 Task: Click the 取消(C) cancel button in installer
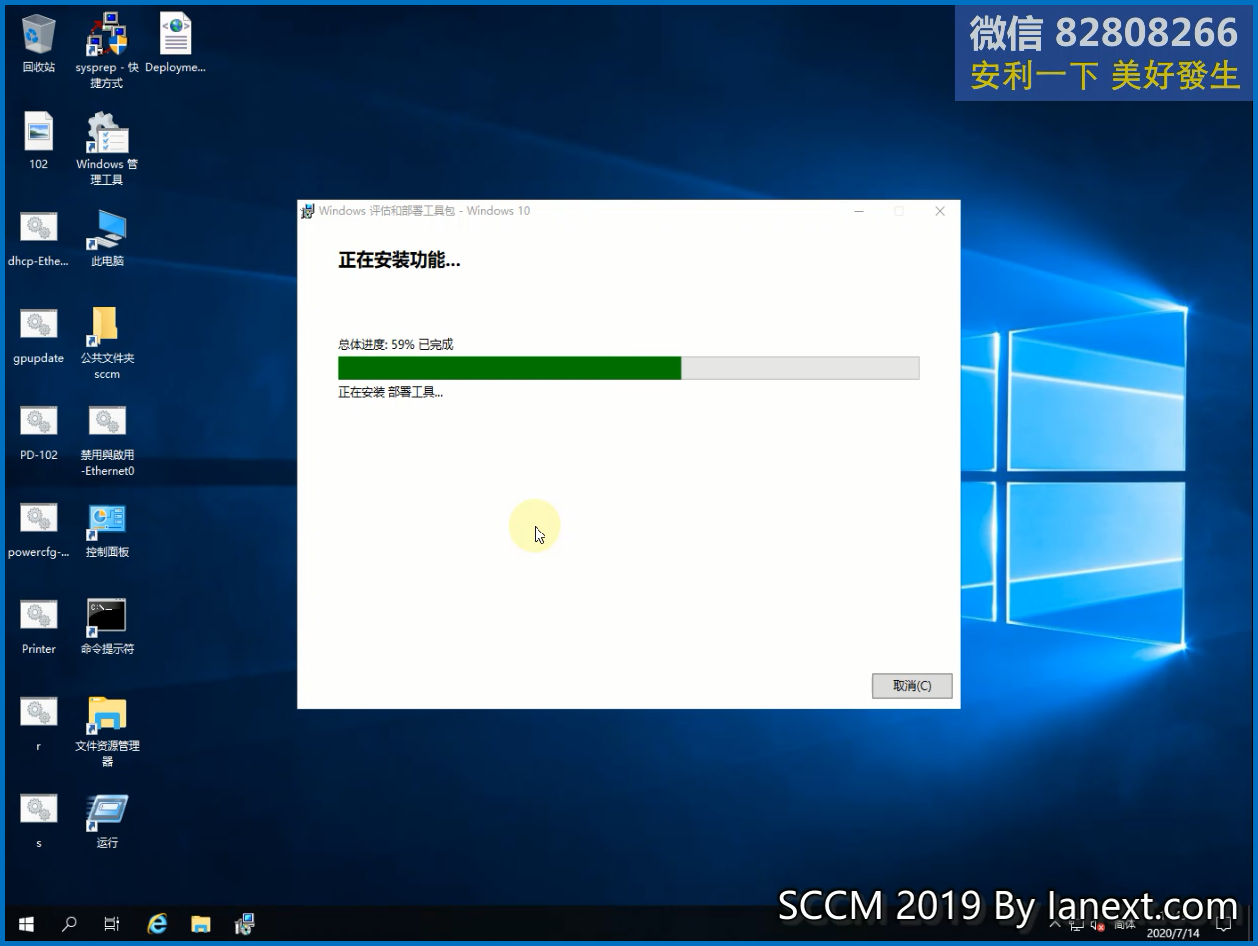click(912, 686)
